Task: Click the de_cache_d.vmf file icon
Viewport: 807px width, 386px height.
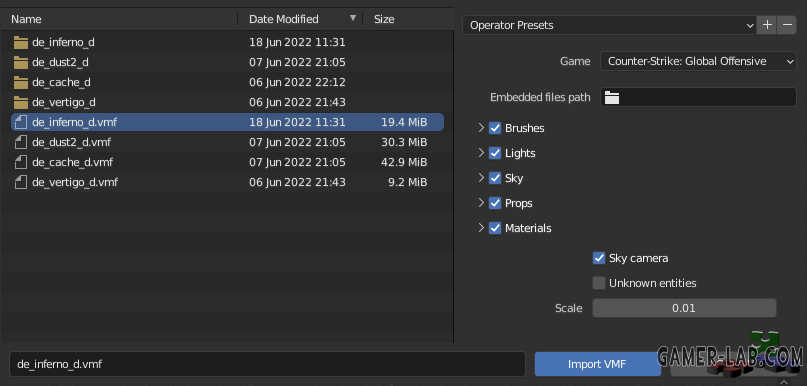Action: (x=21, y=162)
